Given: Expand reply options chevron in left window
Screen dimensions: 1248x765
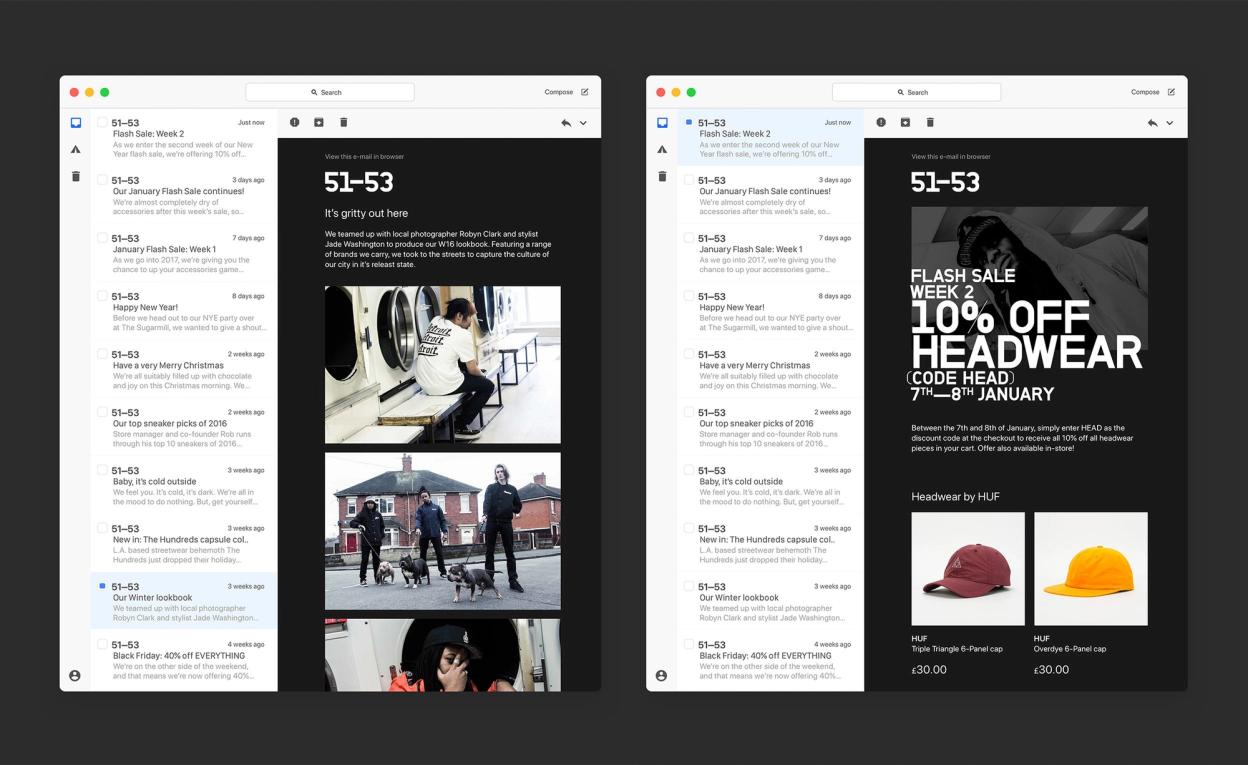Looking at the screenshot, I should tap(583, 123).
